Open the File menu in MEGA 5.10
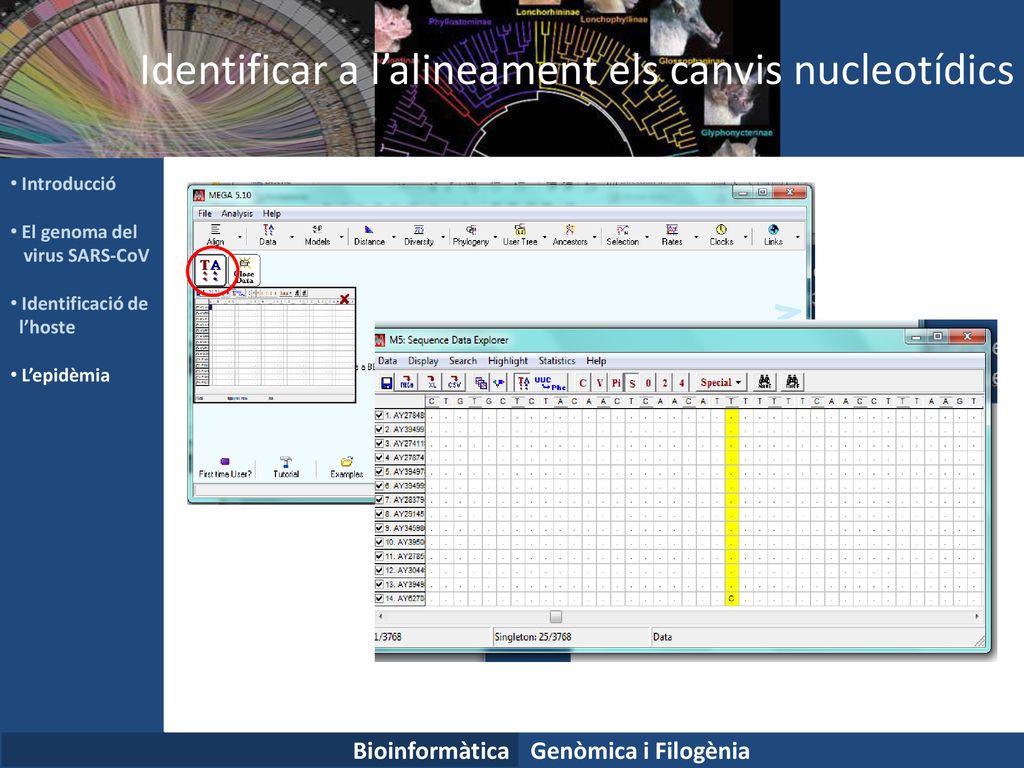The width and height of the screenshot is (1024, 768). [205, 214]
